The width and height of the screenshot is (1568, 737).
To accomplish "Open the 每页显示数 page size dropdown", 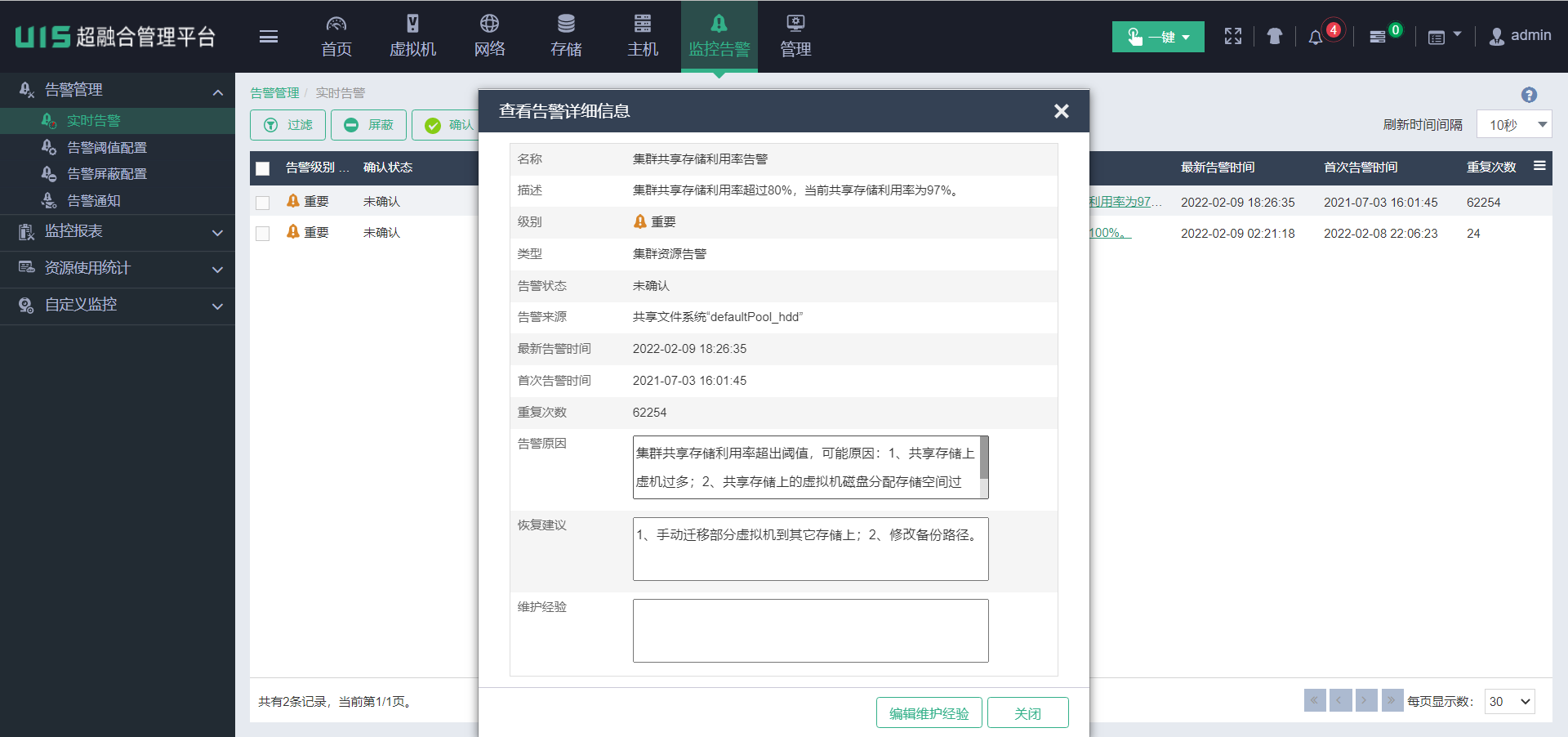I will (x=1509, y=701).
